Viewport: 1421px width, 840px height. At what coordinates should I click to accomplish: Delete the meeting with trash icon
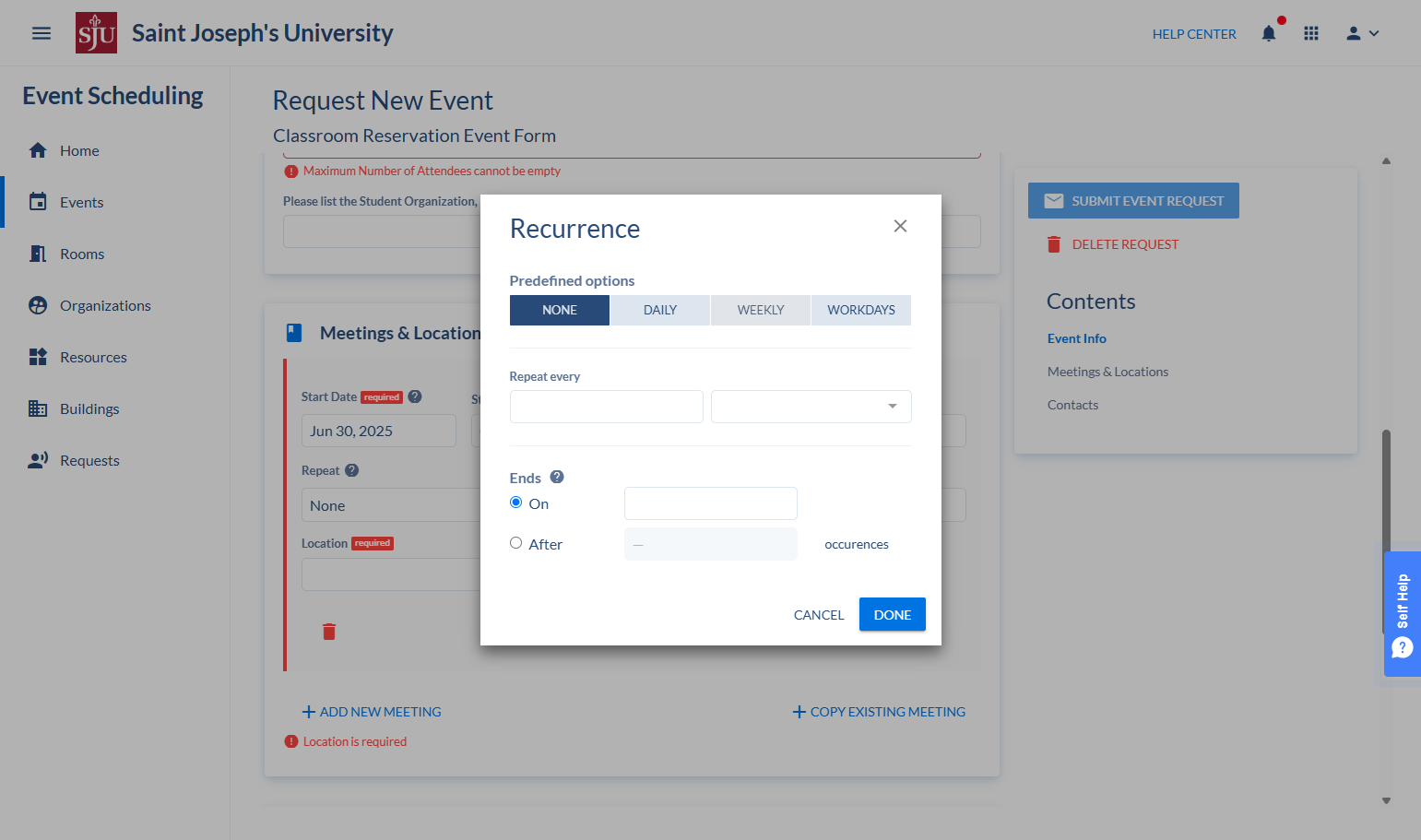tap(329, 632)
